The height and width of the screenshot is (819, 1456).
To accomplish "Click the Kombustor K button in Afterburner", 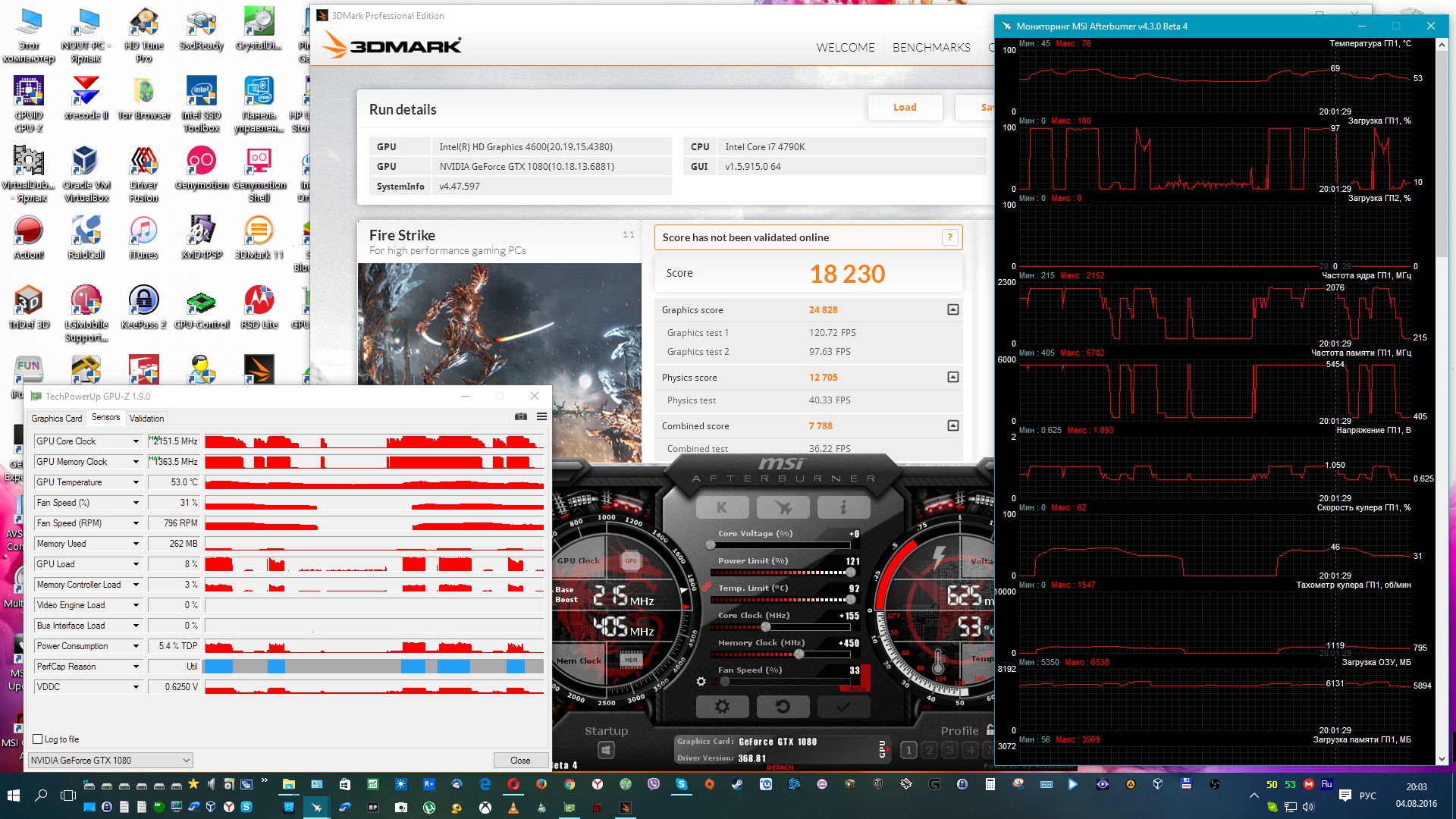I will [722, 507].
